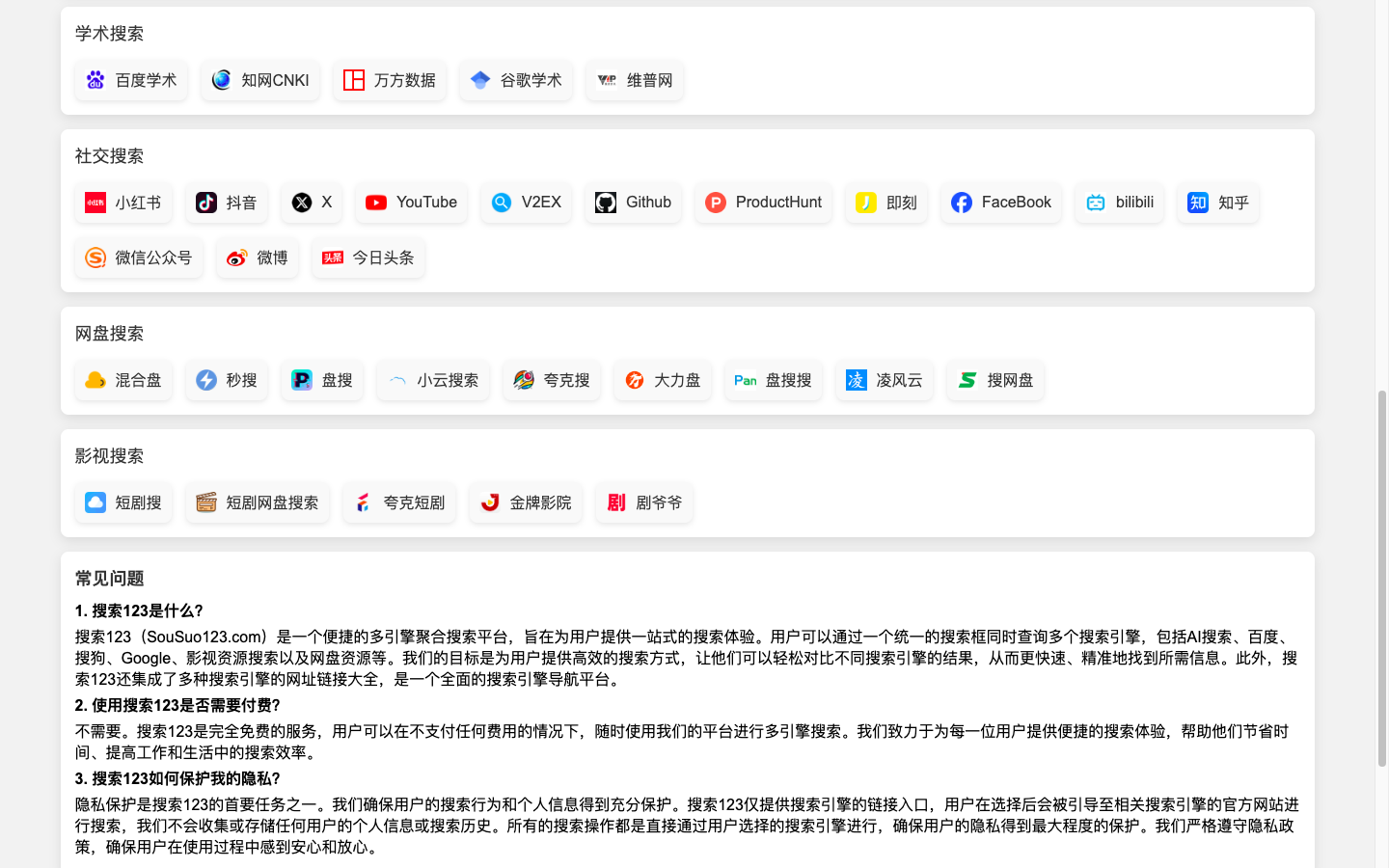Click the 大力盘 orange icon
Screen dimensions: 1389x868
(x=635, y=380)
